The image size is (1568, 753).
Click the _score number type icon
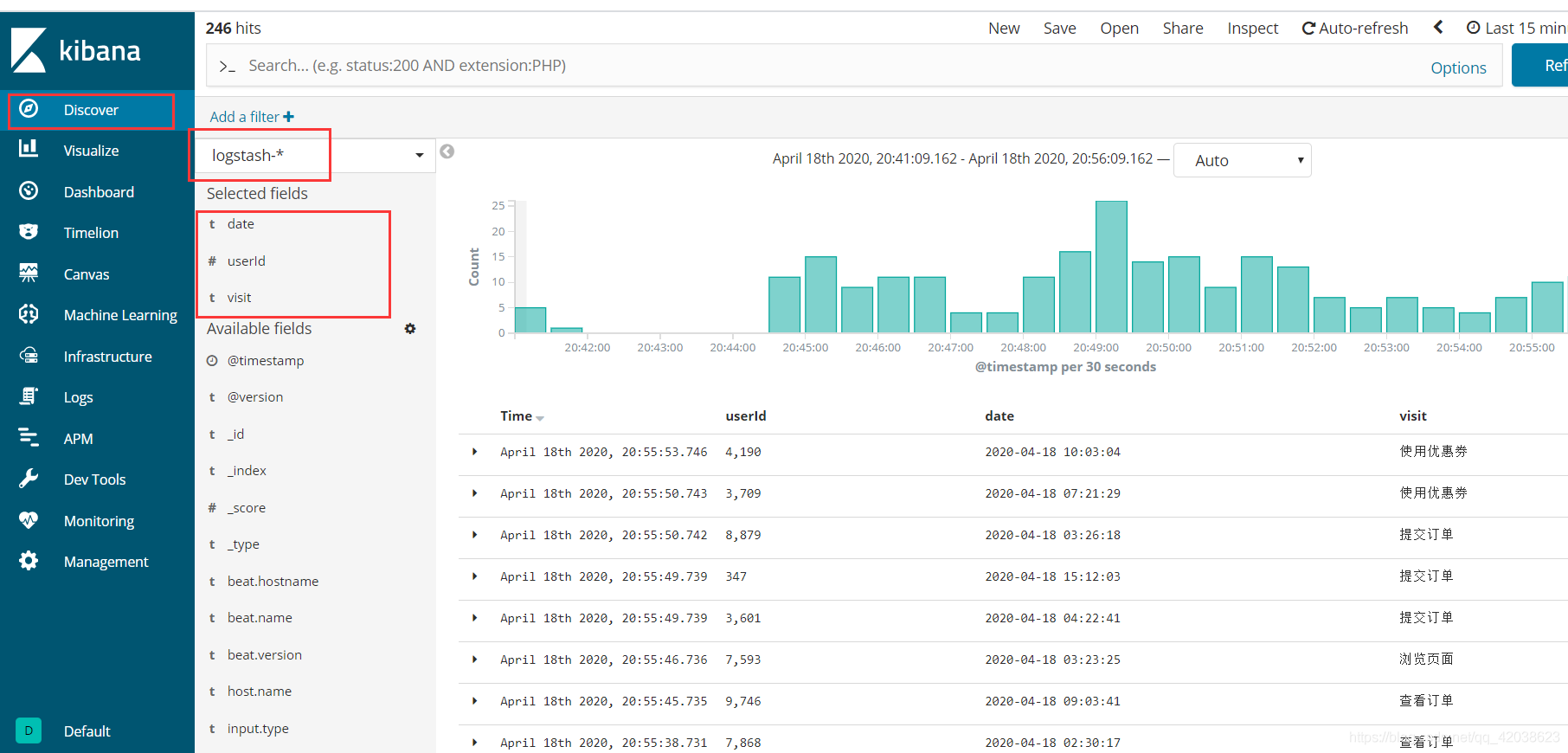(212, 508)
